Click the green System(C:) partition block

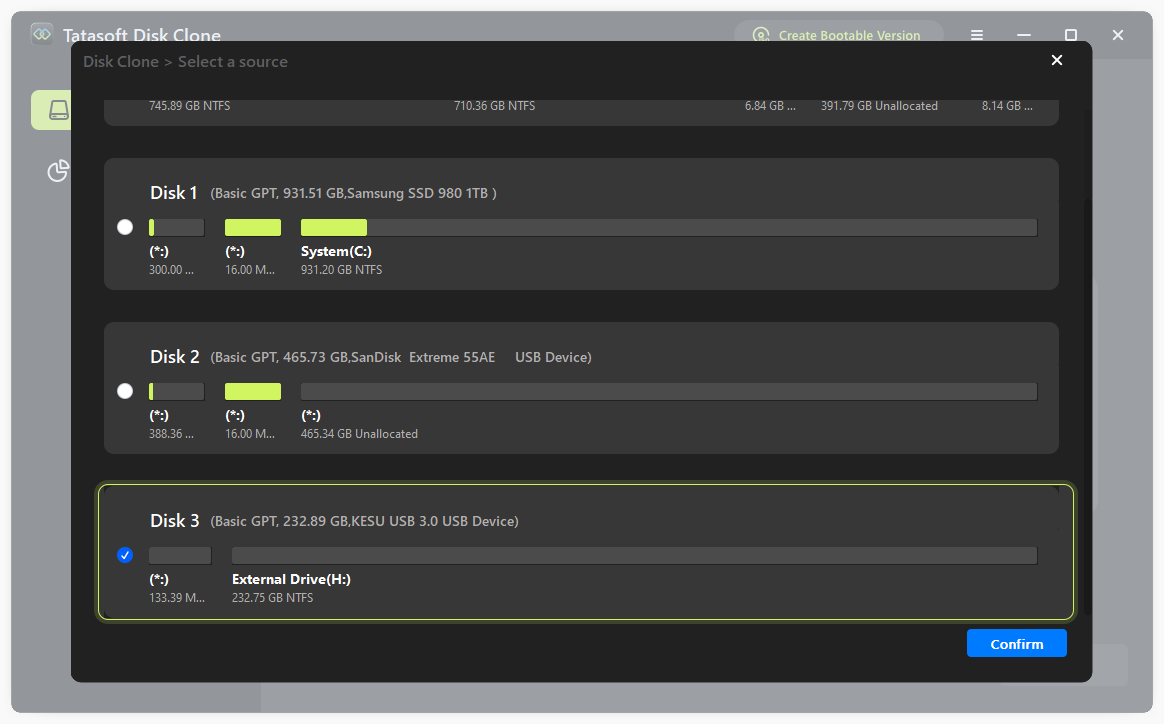click(x=333, y=227)
